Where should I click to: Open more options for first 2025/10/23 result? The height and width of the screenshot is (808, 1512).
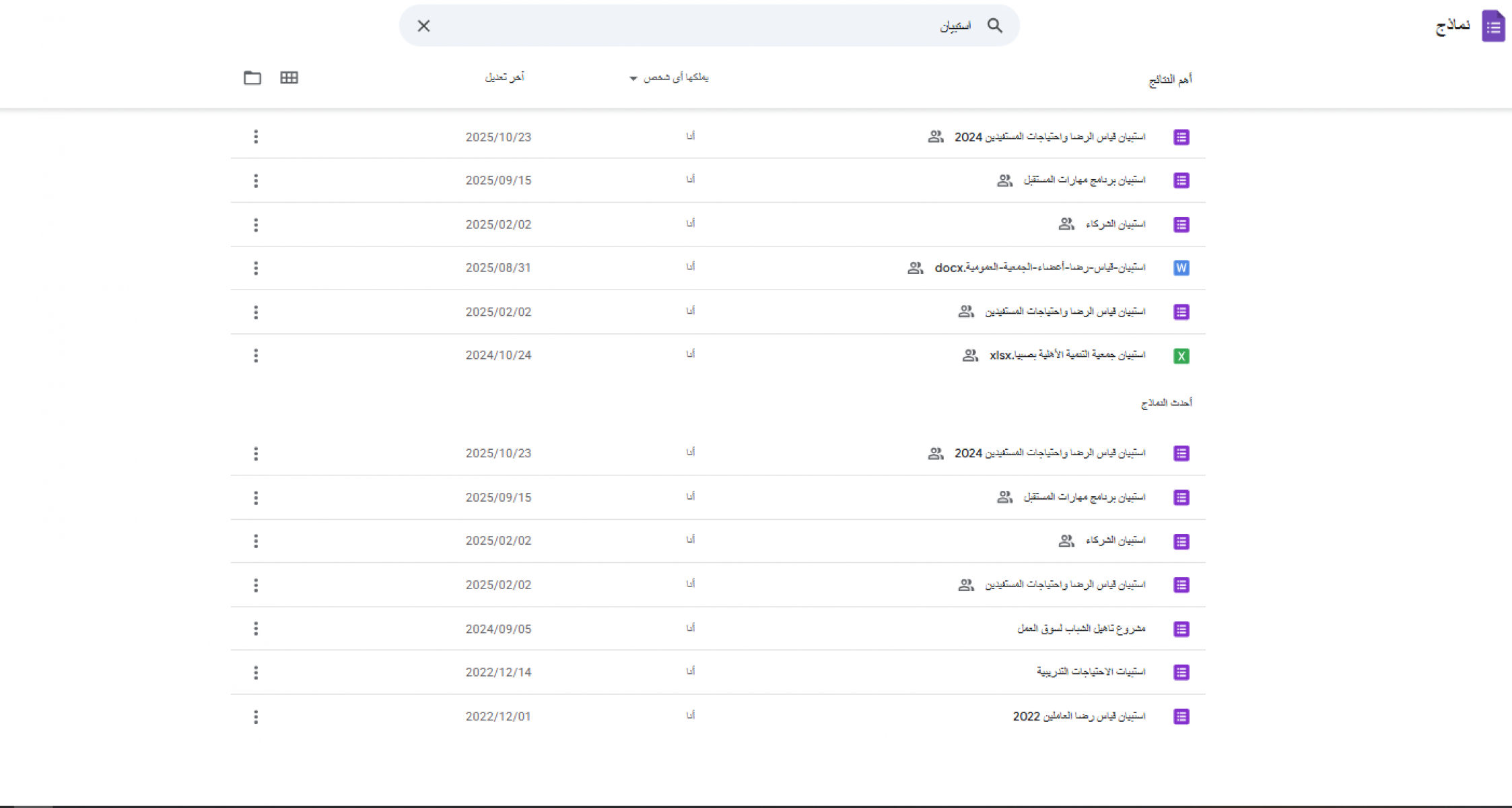coord(256,137)
